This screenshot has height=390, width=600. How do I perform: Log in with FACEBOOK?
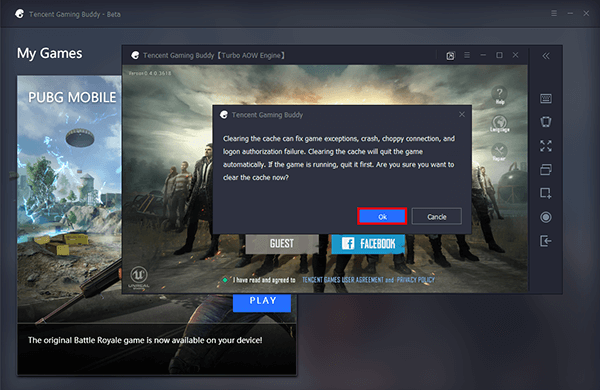(368, 244)
